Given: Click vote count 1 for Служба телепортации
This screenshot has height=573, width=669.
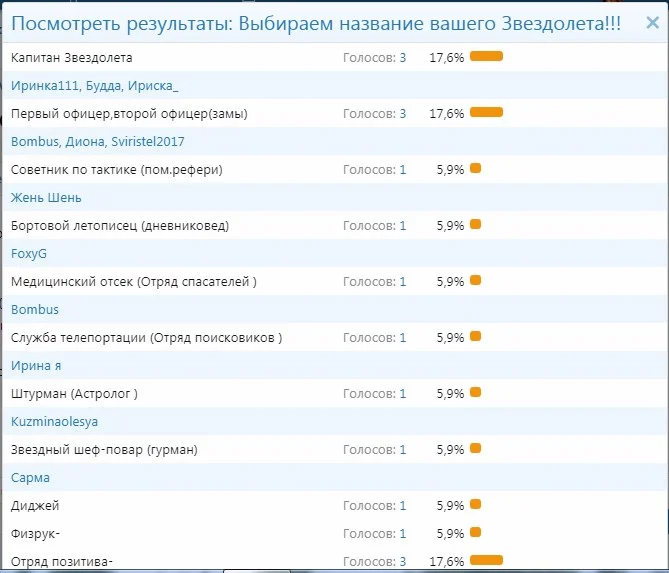Looking at the screenshot, I should tap(403, 338).
